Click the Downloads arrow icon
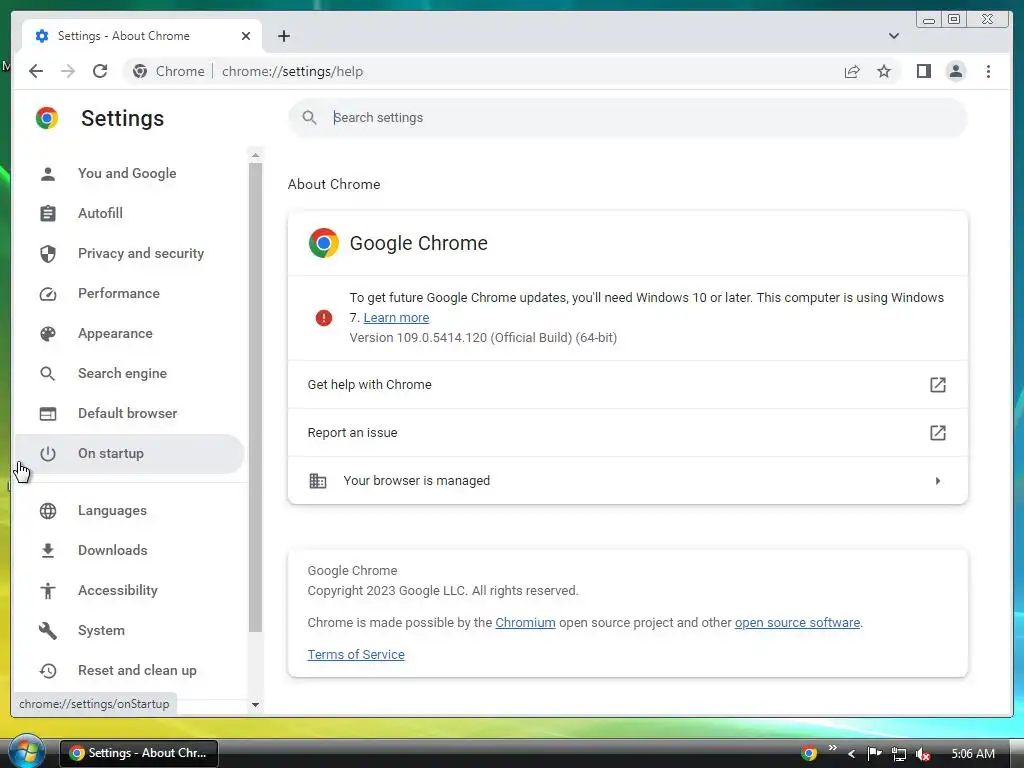The height and width of the screenshot is (768, 1024). tap(48, 551)
